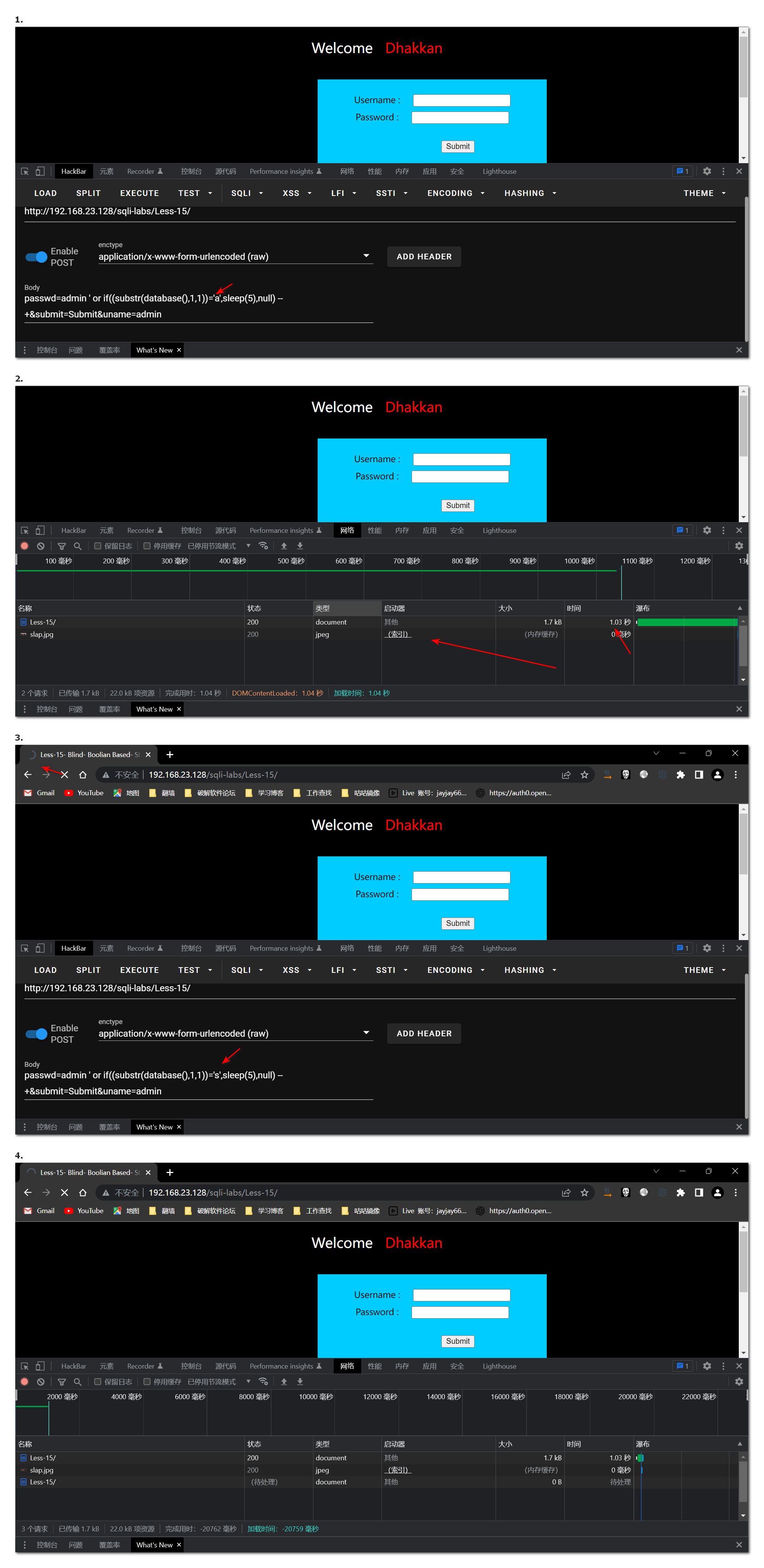Click the browser home icon in screenshot 3

[x=83, y=775]
